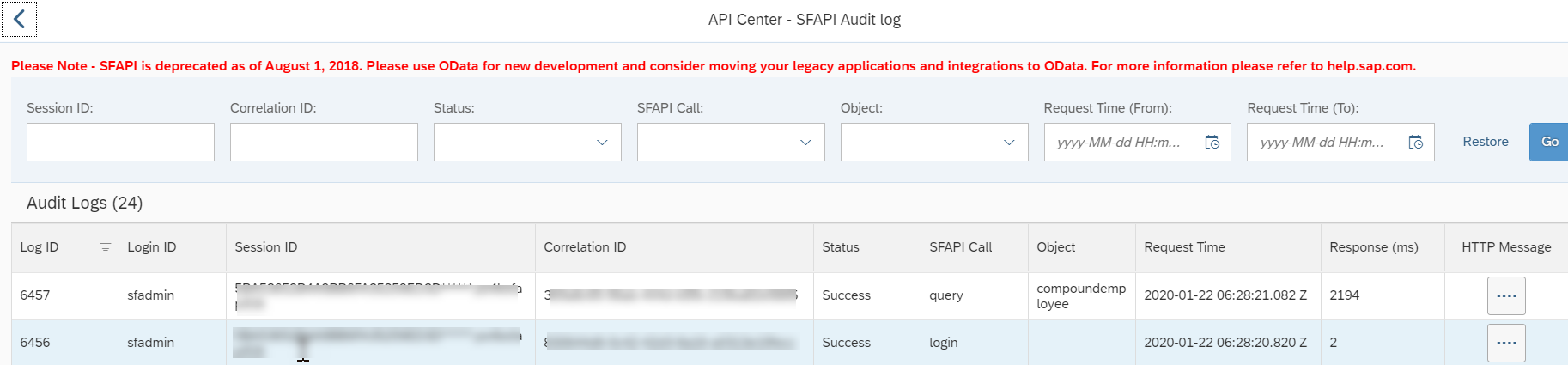The height and width of the screenshot is (365, 1568).
Task: Click the red SFAPI deprecation notice
Action: (x=714, y=66)
